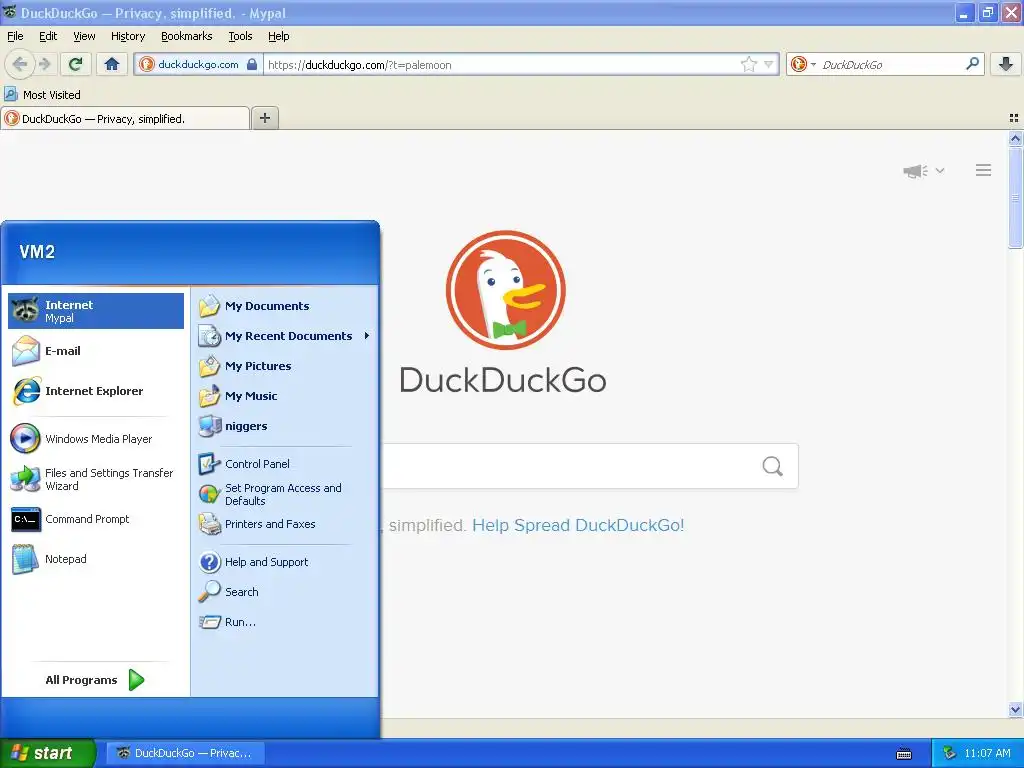This screenshot has height=768, width=1024.
Task: Click the page search magnifier button
Action: (x=773, y=466)
